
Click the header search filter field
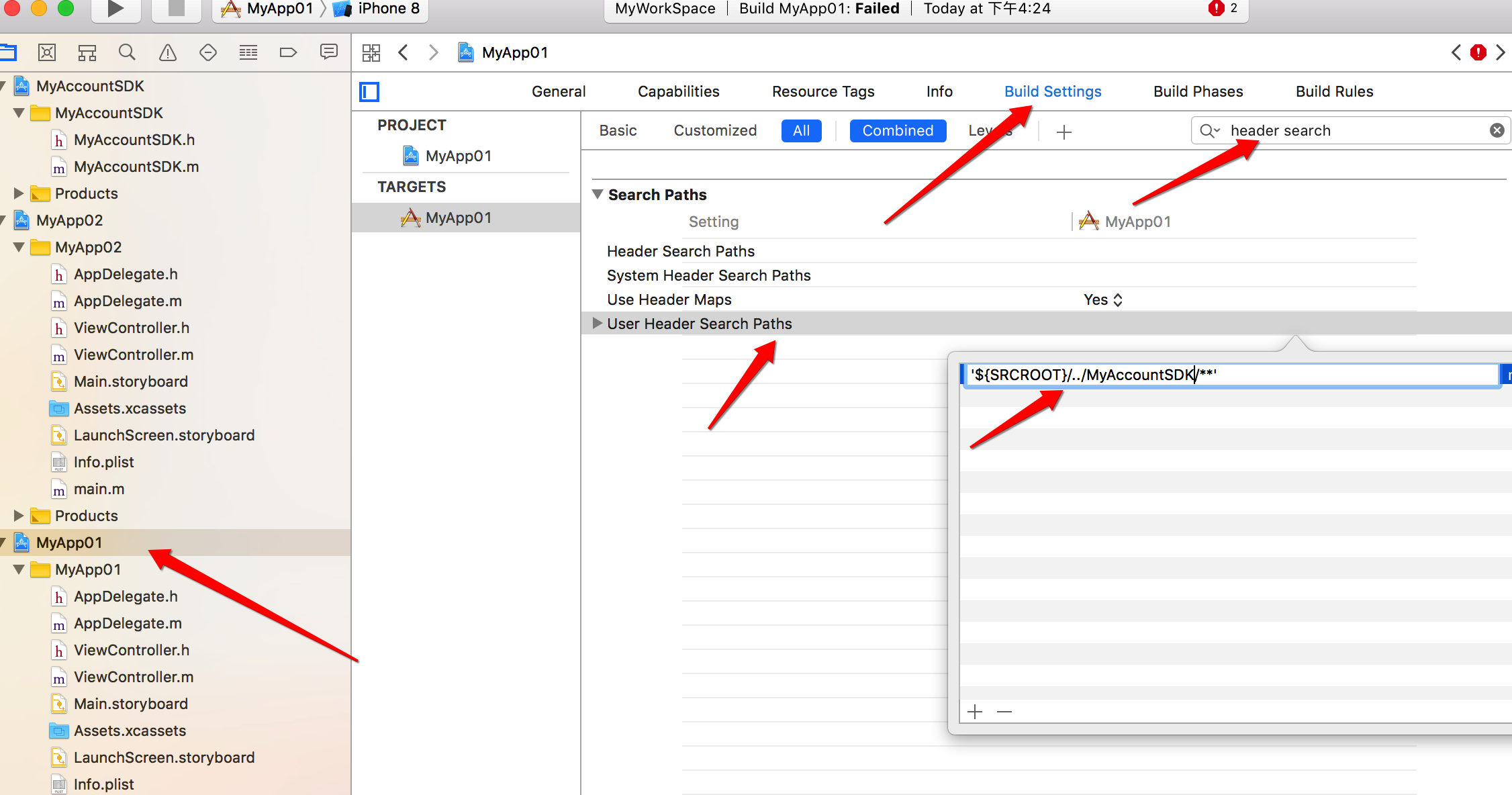click(1350, 130)
